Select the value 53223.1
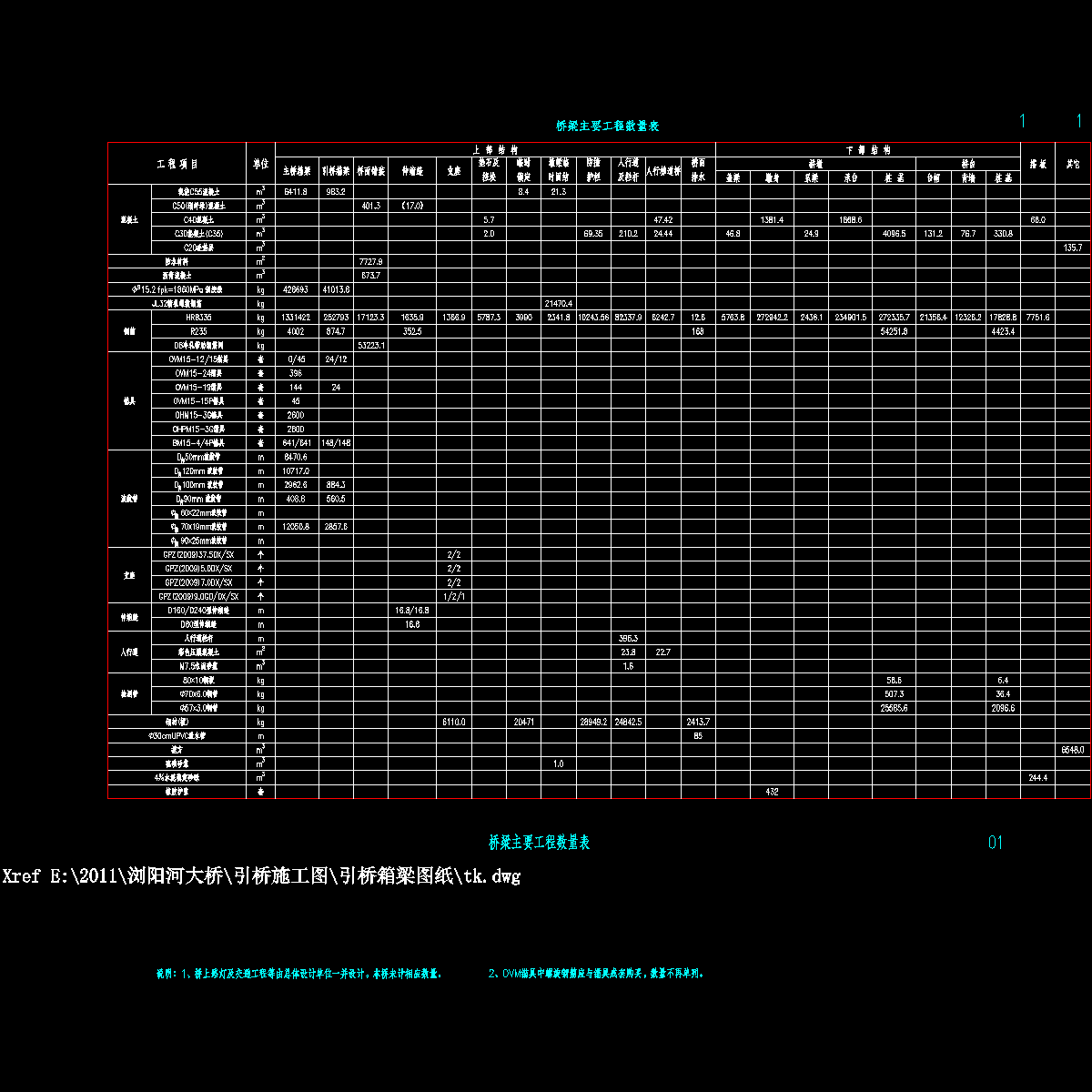Image resolution: width=1092 pixels, height=1092 pixels. tap(370, 346)
